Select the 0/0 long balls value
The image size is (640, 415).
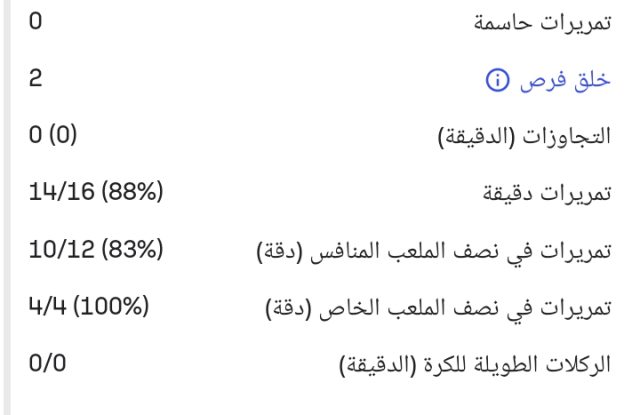[45, 362]
